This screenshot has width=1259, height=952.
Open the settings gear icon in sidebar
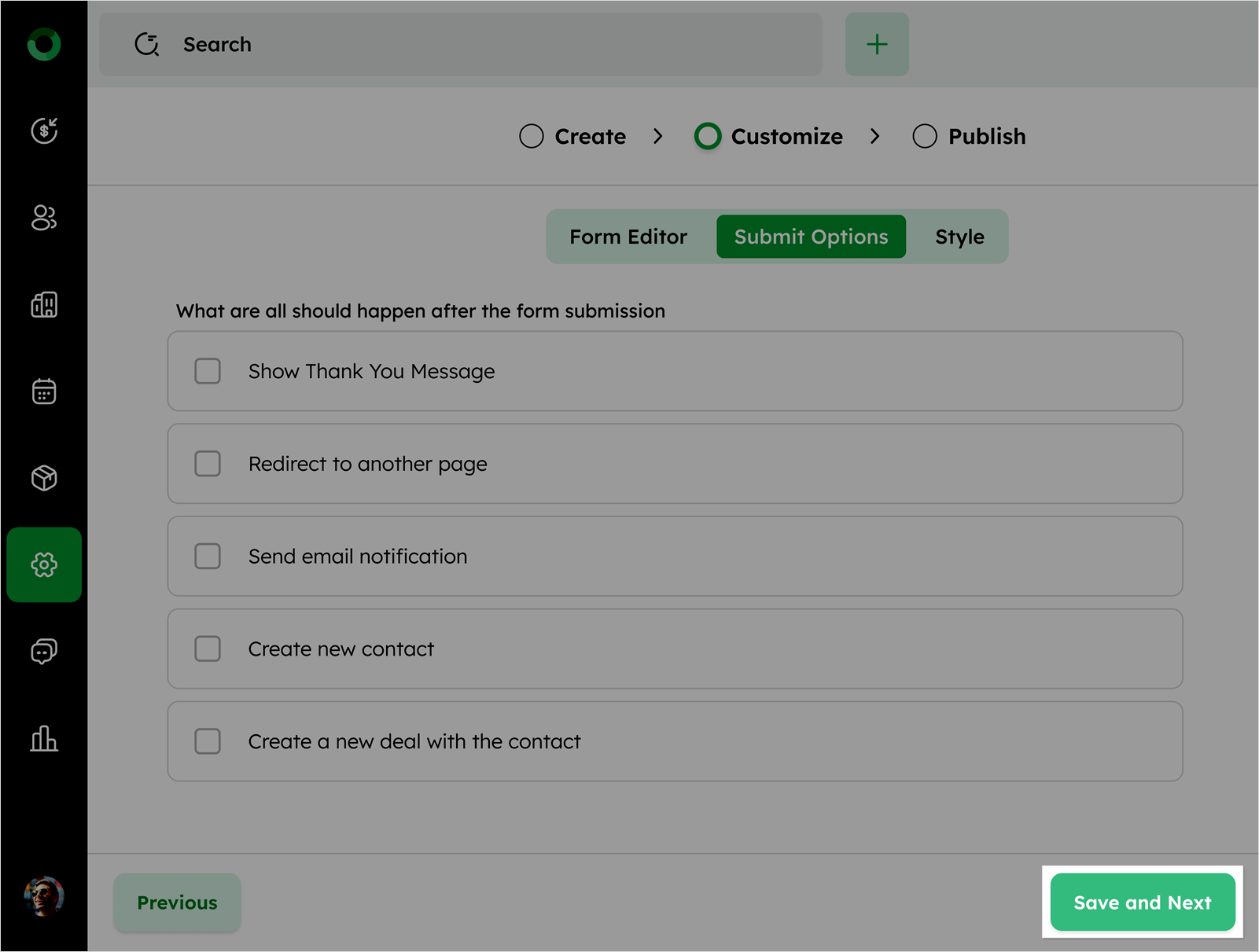coord(44,564)
